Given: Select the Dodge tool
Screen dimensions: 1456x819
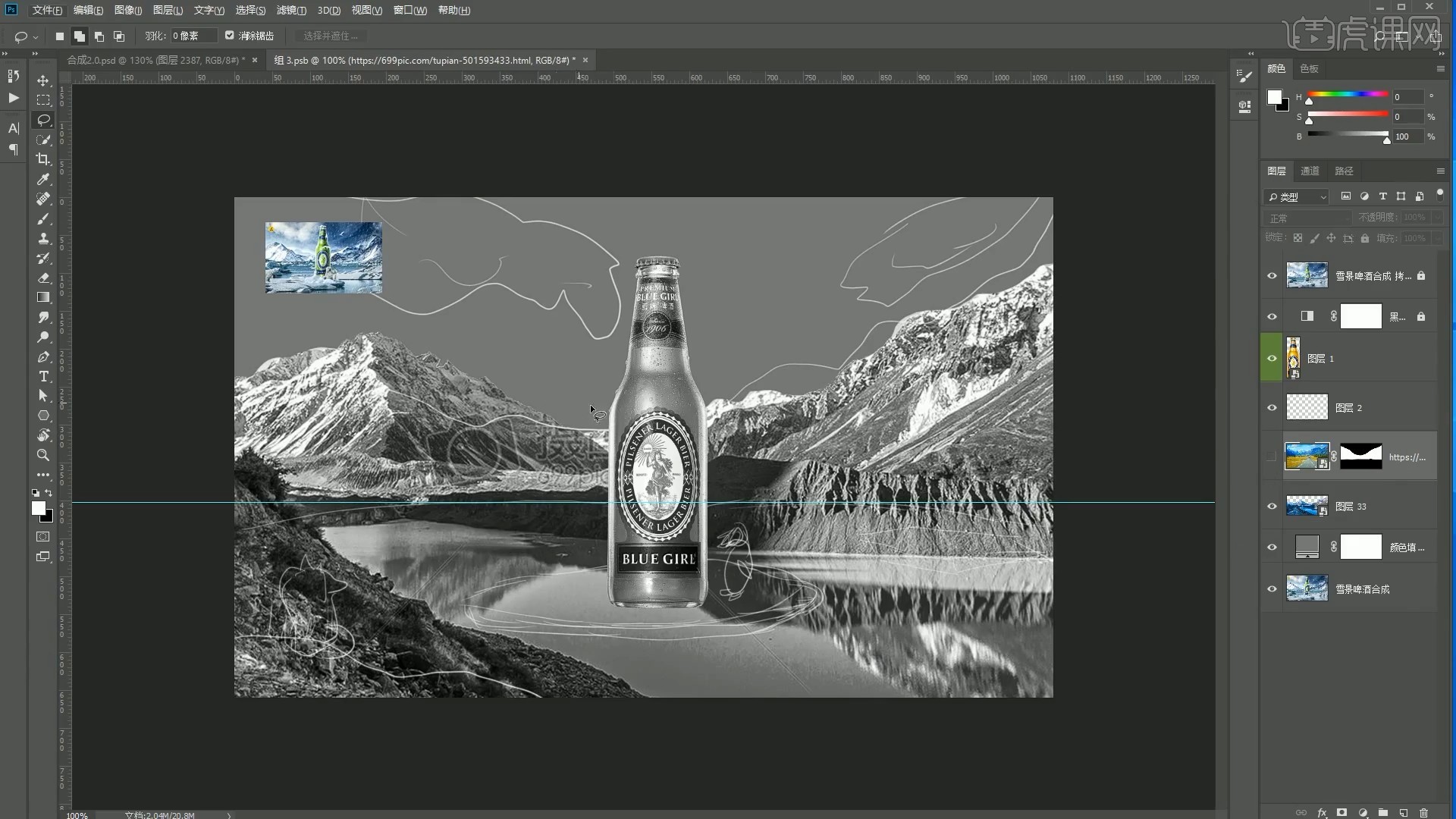Looking at the screenshot, I should [x=43, y=337].
